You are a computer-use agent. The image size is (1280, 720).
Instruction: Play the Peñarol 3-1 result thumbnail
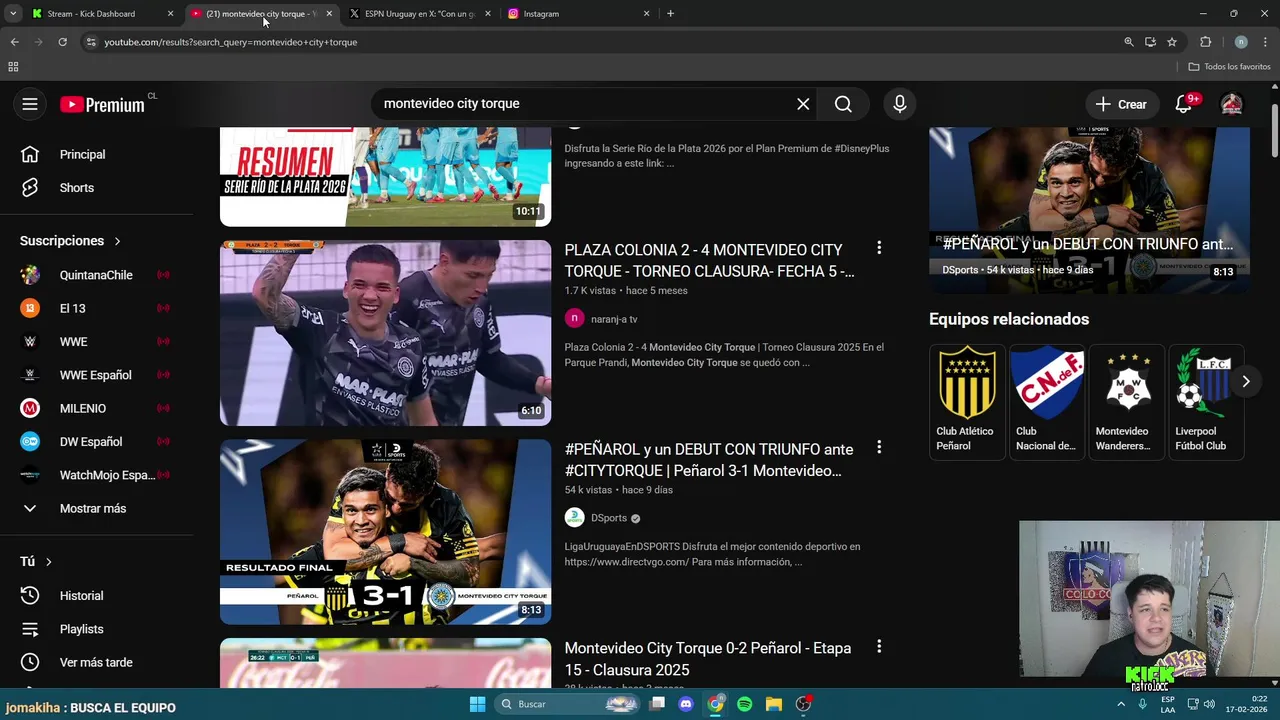pos(385,532)
